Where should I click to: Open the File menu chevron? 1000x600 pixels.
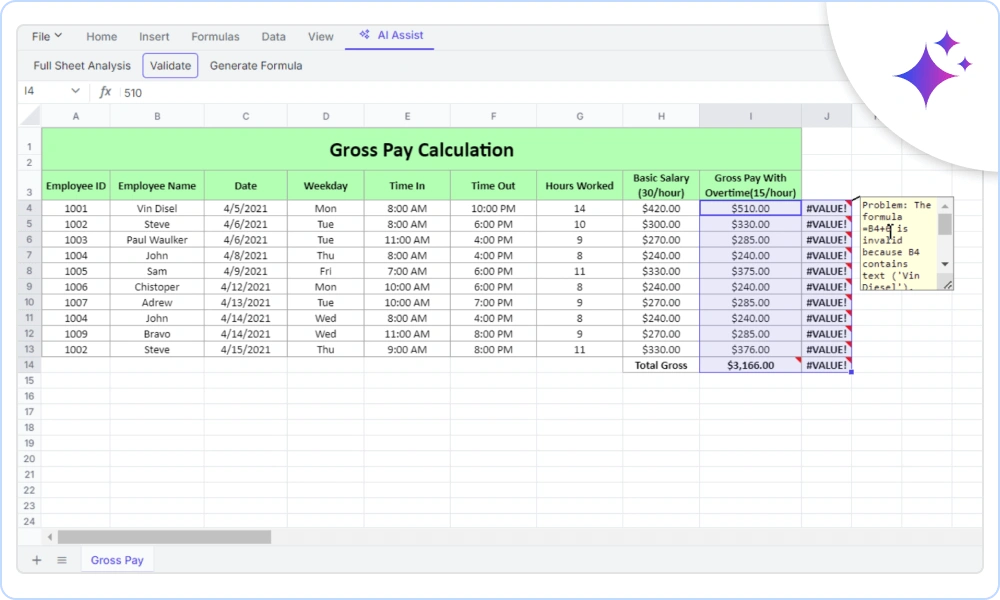click(57, 35)
